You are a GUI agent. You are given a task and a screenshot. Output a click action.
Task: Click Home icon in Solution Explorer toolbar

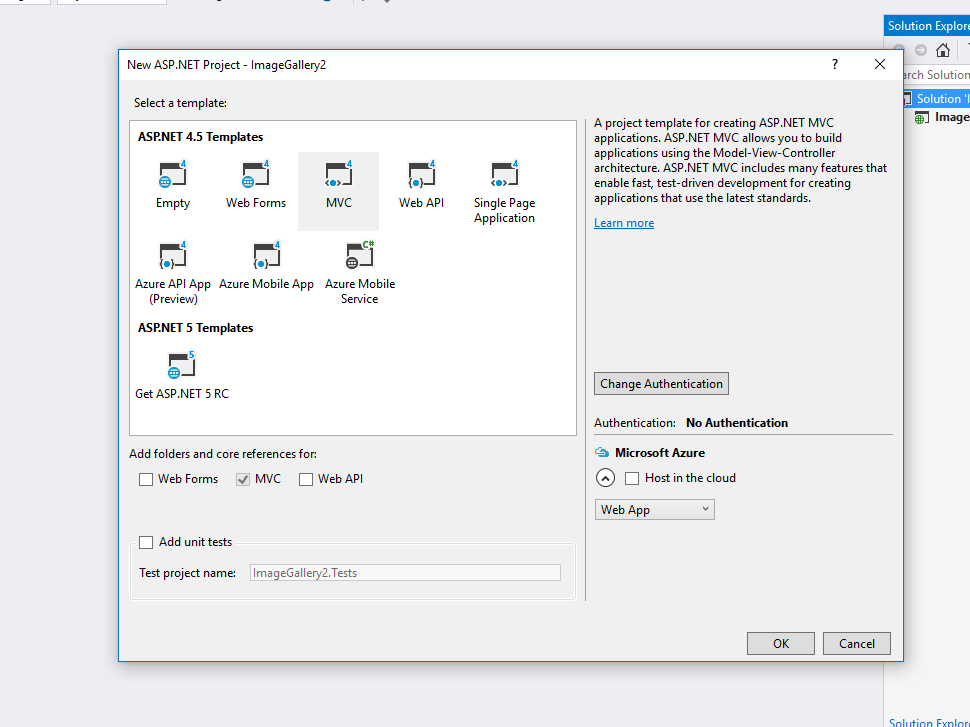coord(943,50)
